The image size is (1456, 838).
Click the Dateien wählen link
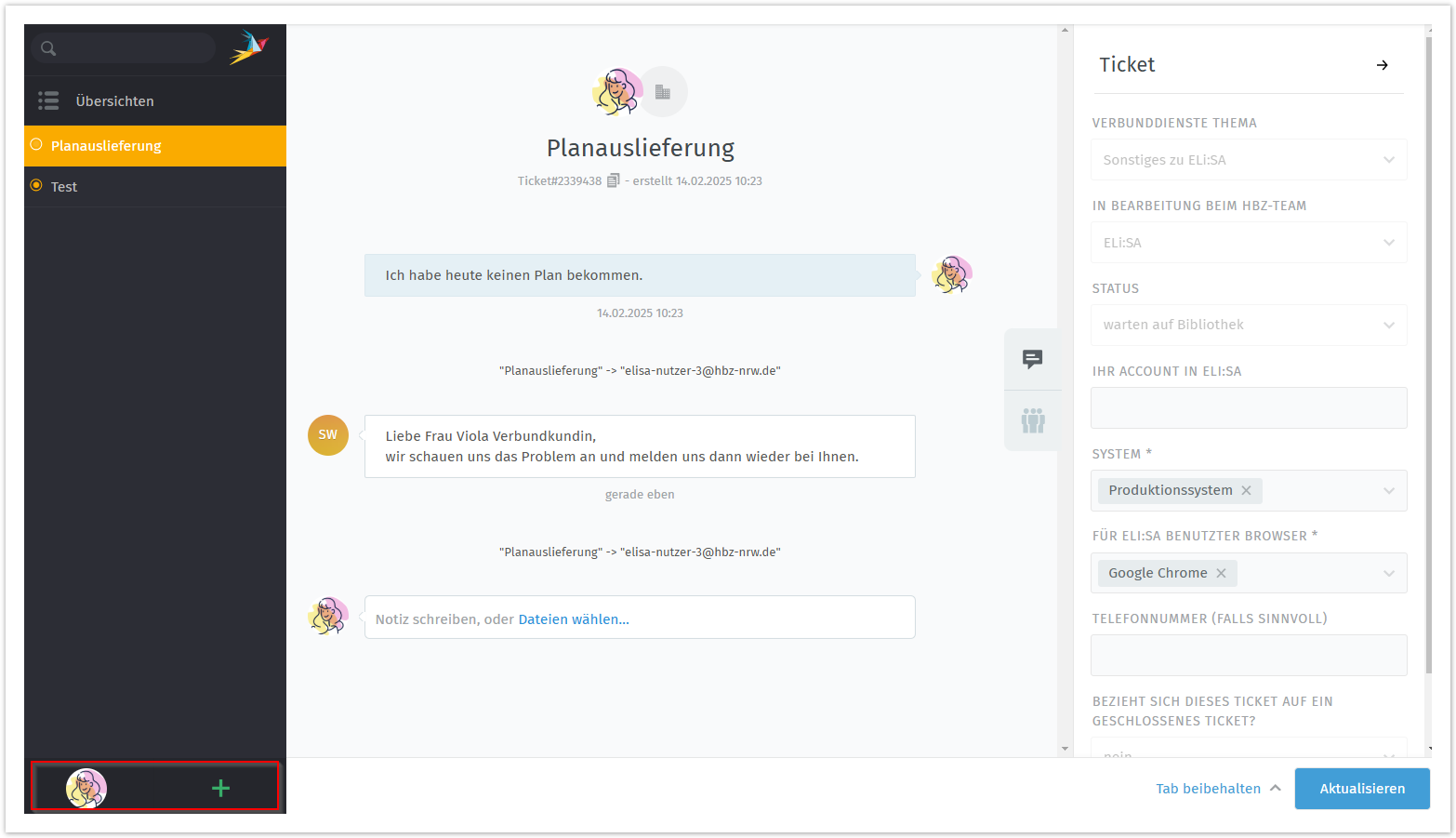pos(574,619)
